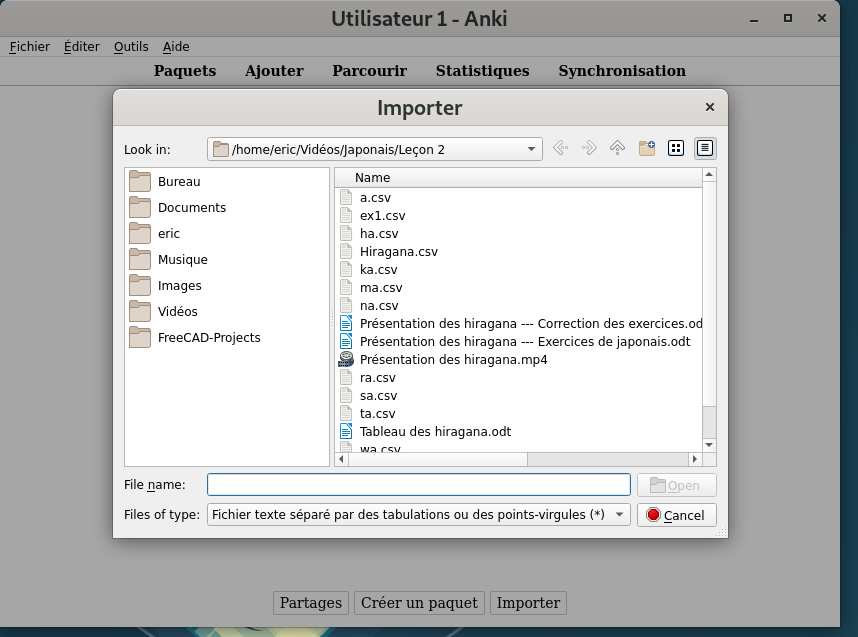
Task: Go to parent directory icon
Action: coord(617,148)
